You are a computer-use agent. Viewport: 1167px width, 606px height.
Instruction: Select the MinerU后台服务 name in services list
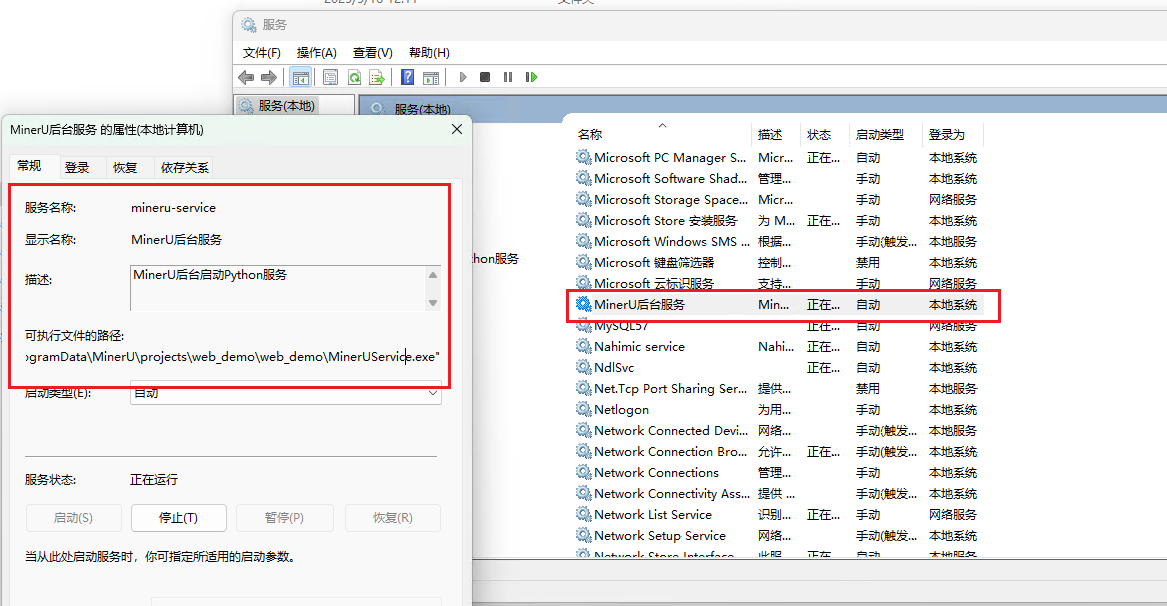pos(639,304)
